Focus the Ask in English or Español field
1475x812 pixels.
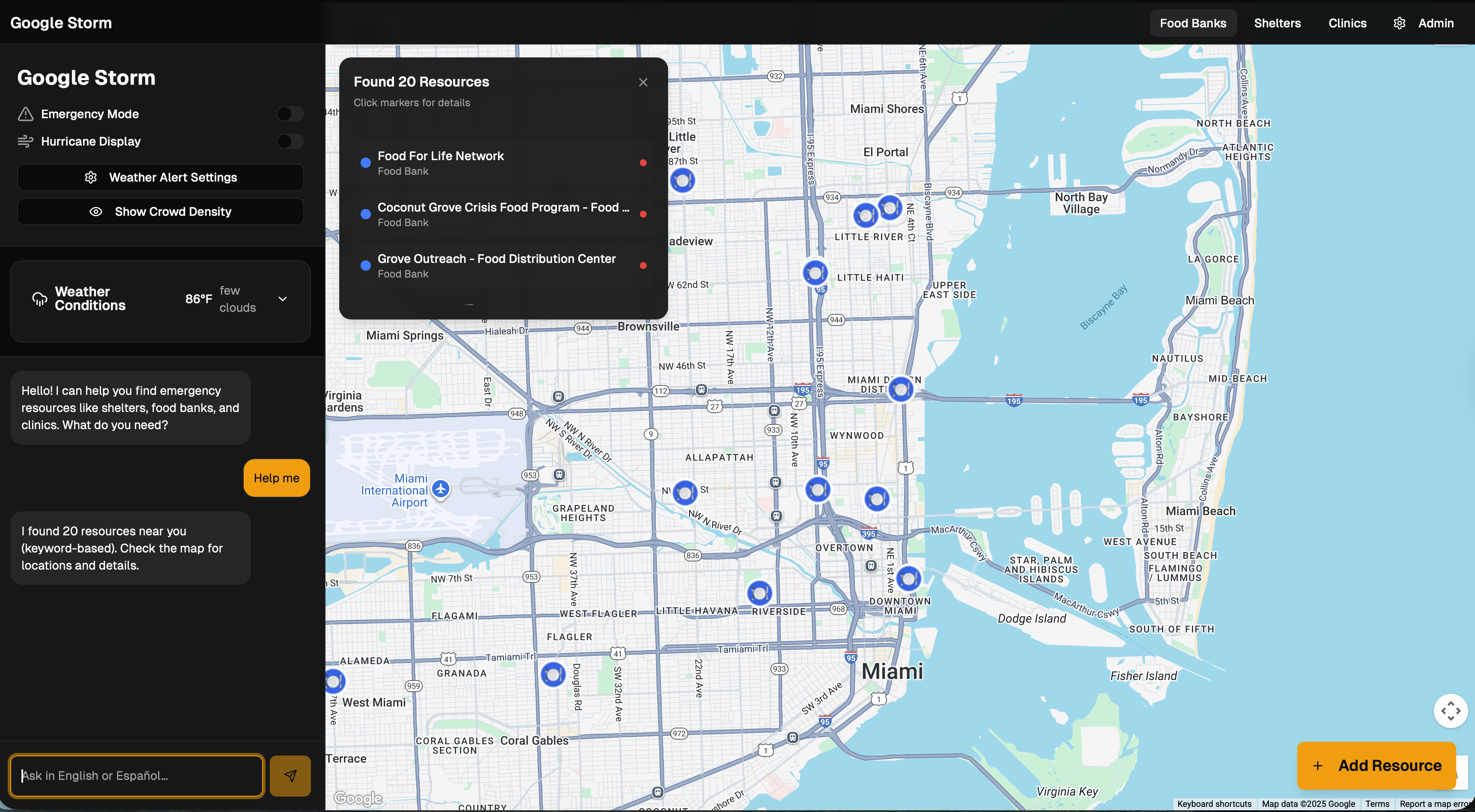(x=136, y=775)
